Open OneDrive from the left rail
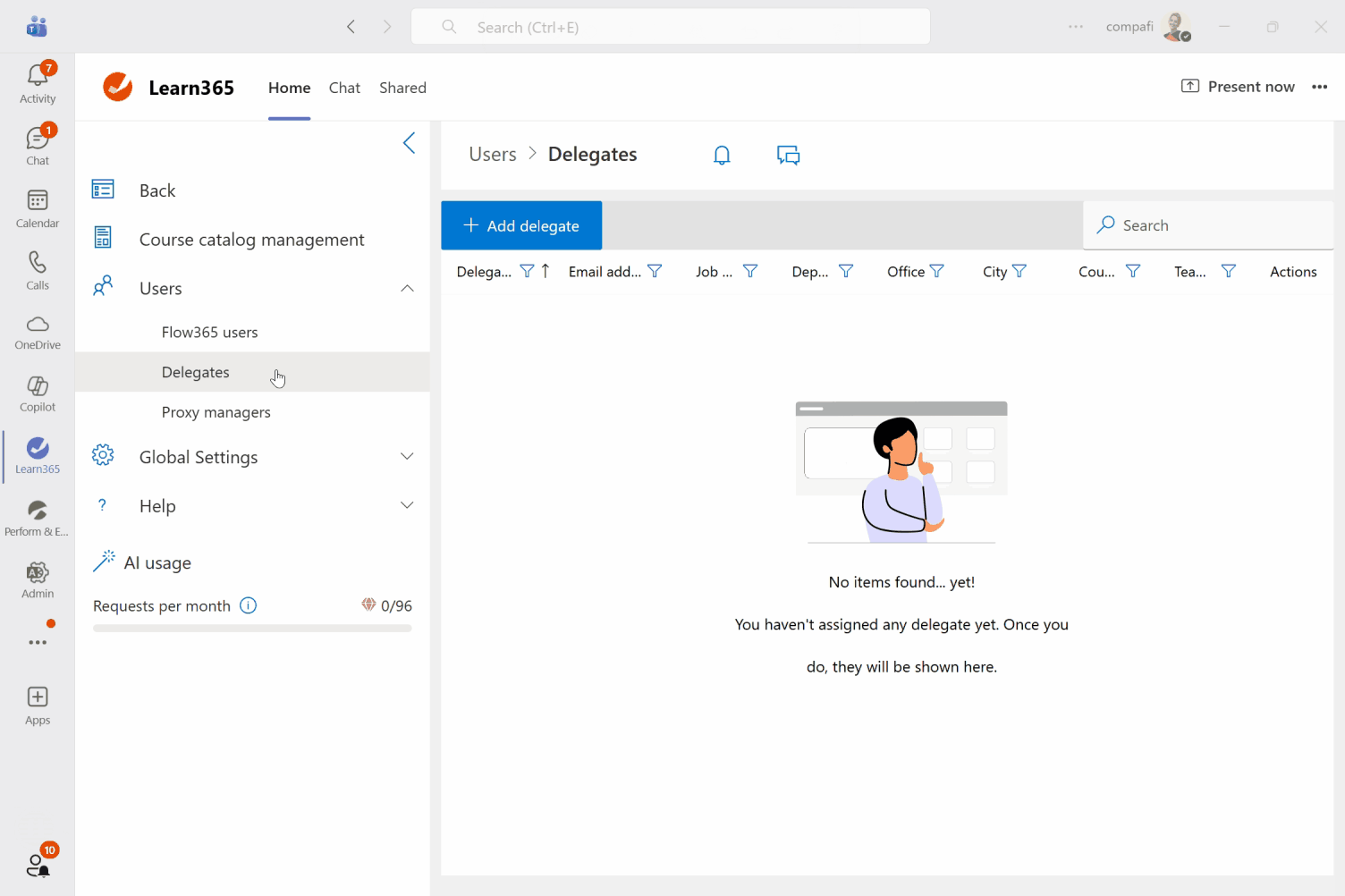Screen dimensions: 1345x896 38,332
